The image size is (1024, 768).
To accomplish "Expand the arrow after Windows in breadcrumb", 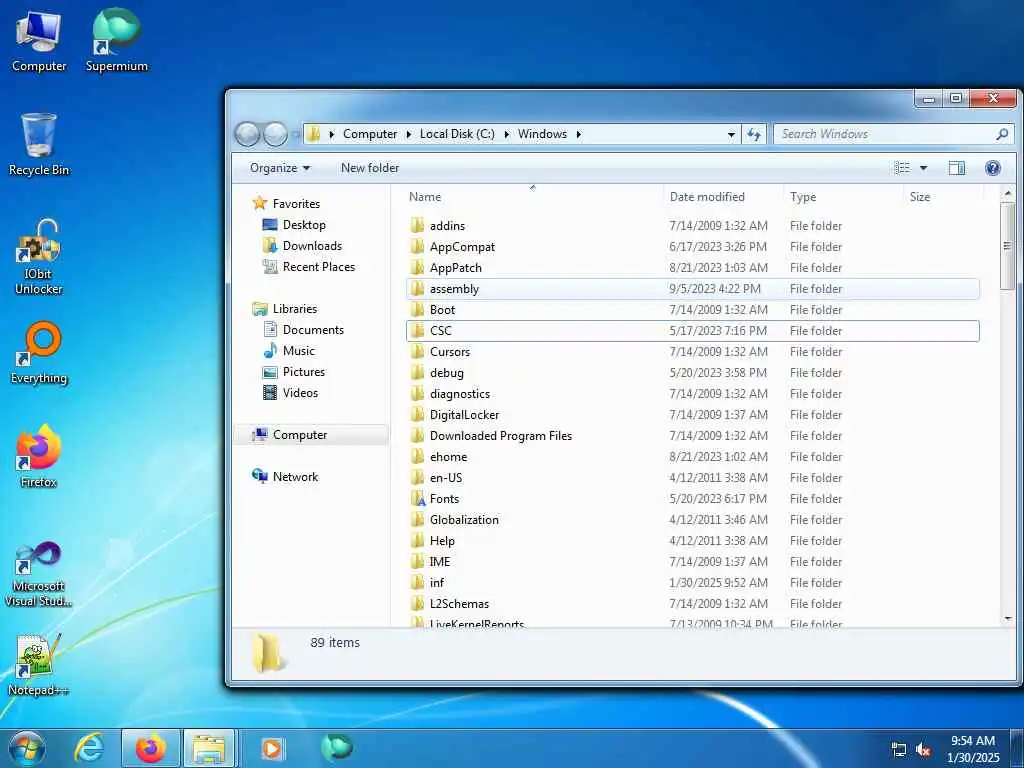I will coord(578,134).
